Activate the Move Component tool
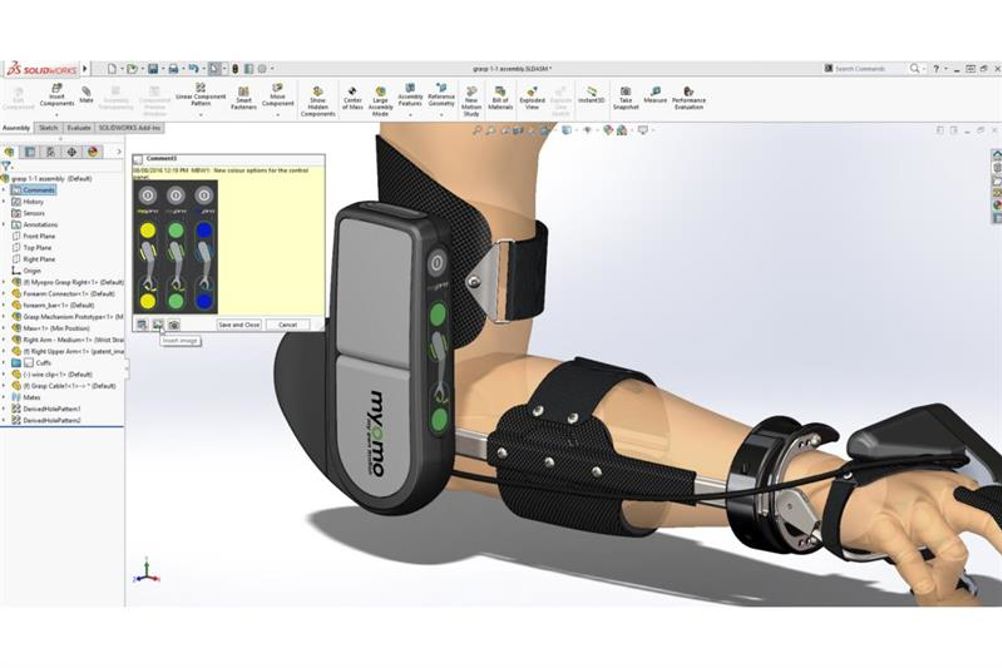Screen dimensions: 1002x668 pos(277,95)
